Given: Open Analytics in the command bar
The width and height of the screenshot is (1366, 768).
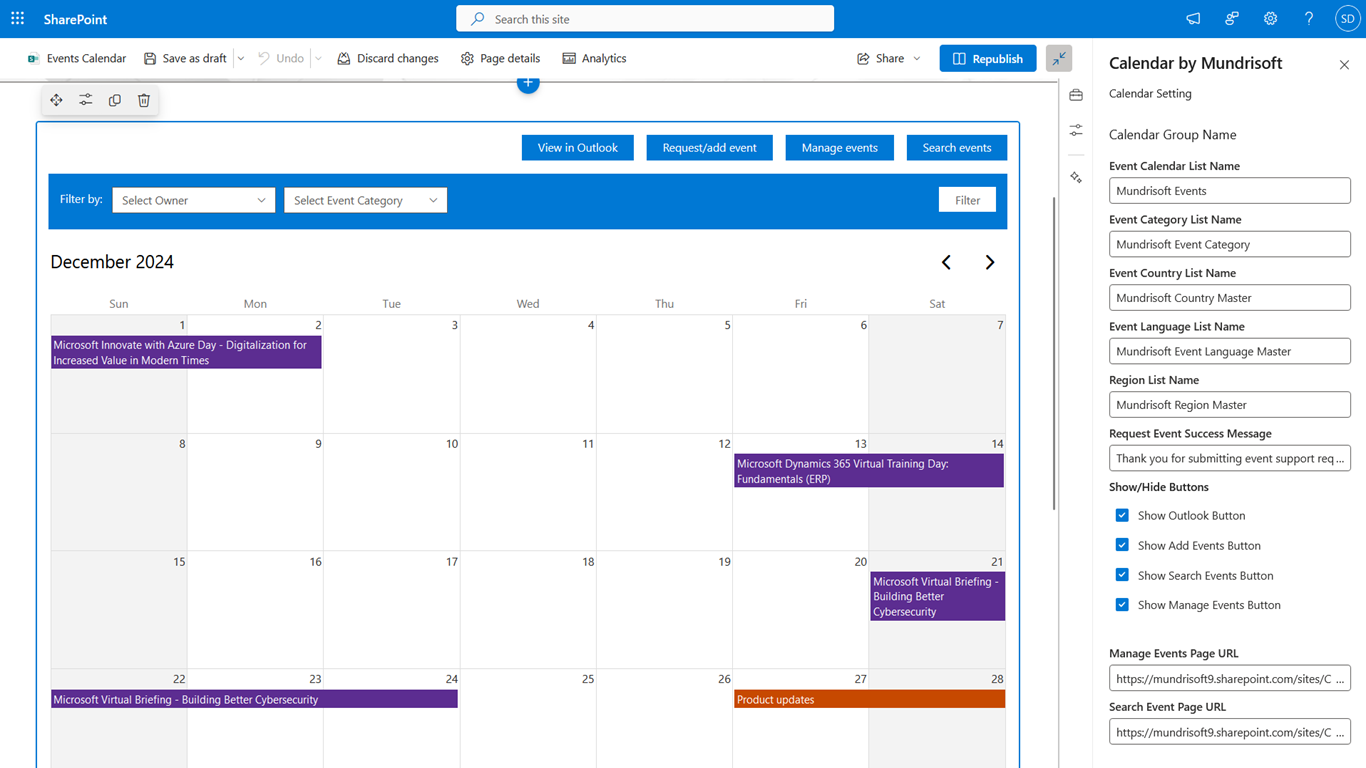Looking at the screenshot, I should click(x=594, y=58).
